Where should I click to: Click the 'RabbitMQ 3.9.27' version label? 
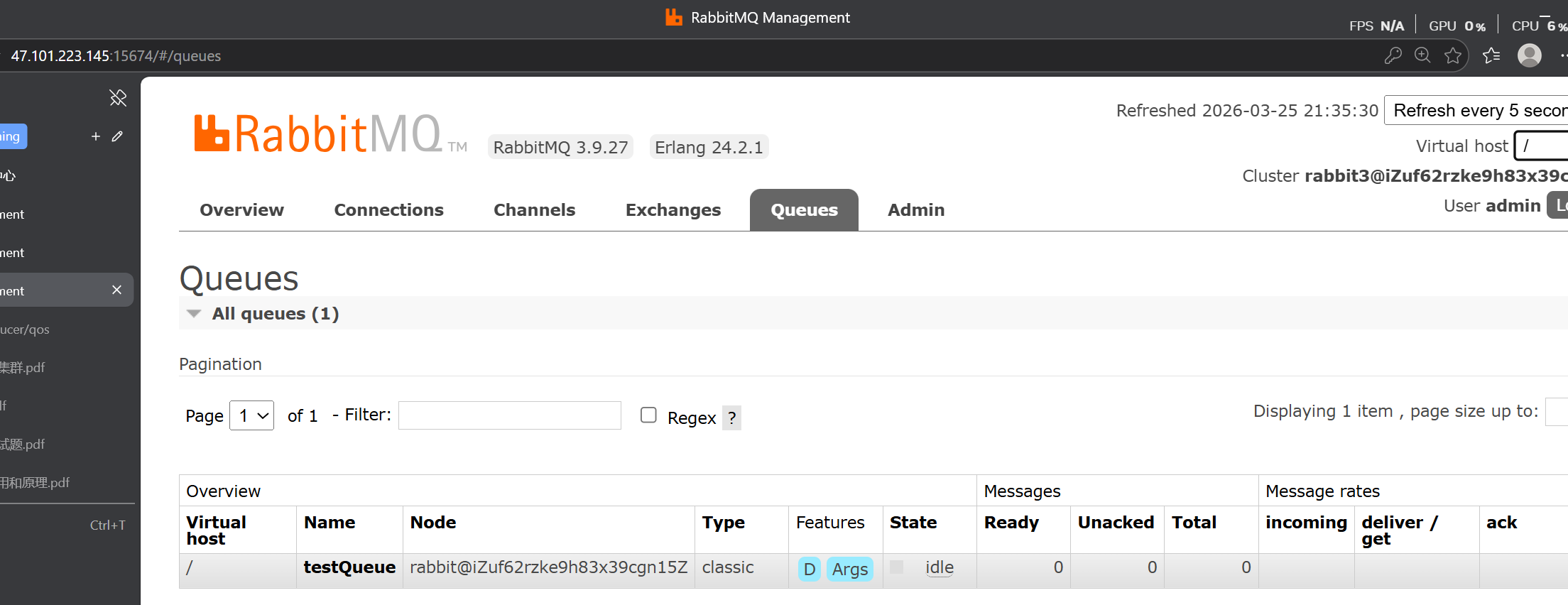click(560, 147)
